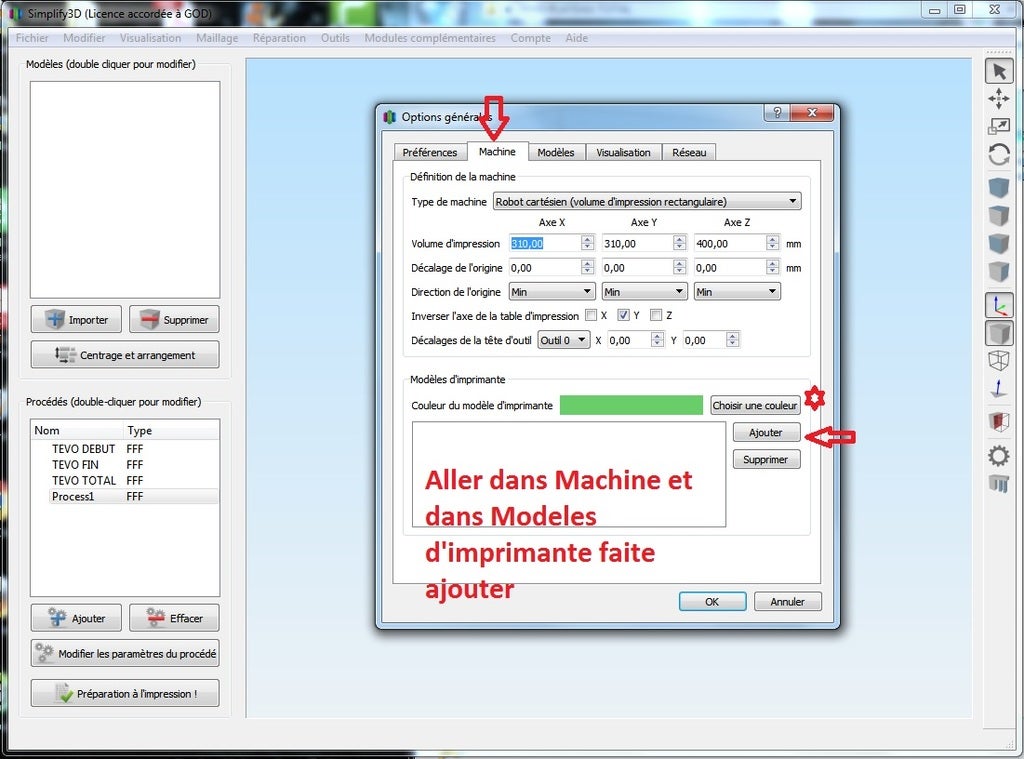Select the TEVO FIN process row
The image size is (1024, 759).
click(x=125, y=464)
